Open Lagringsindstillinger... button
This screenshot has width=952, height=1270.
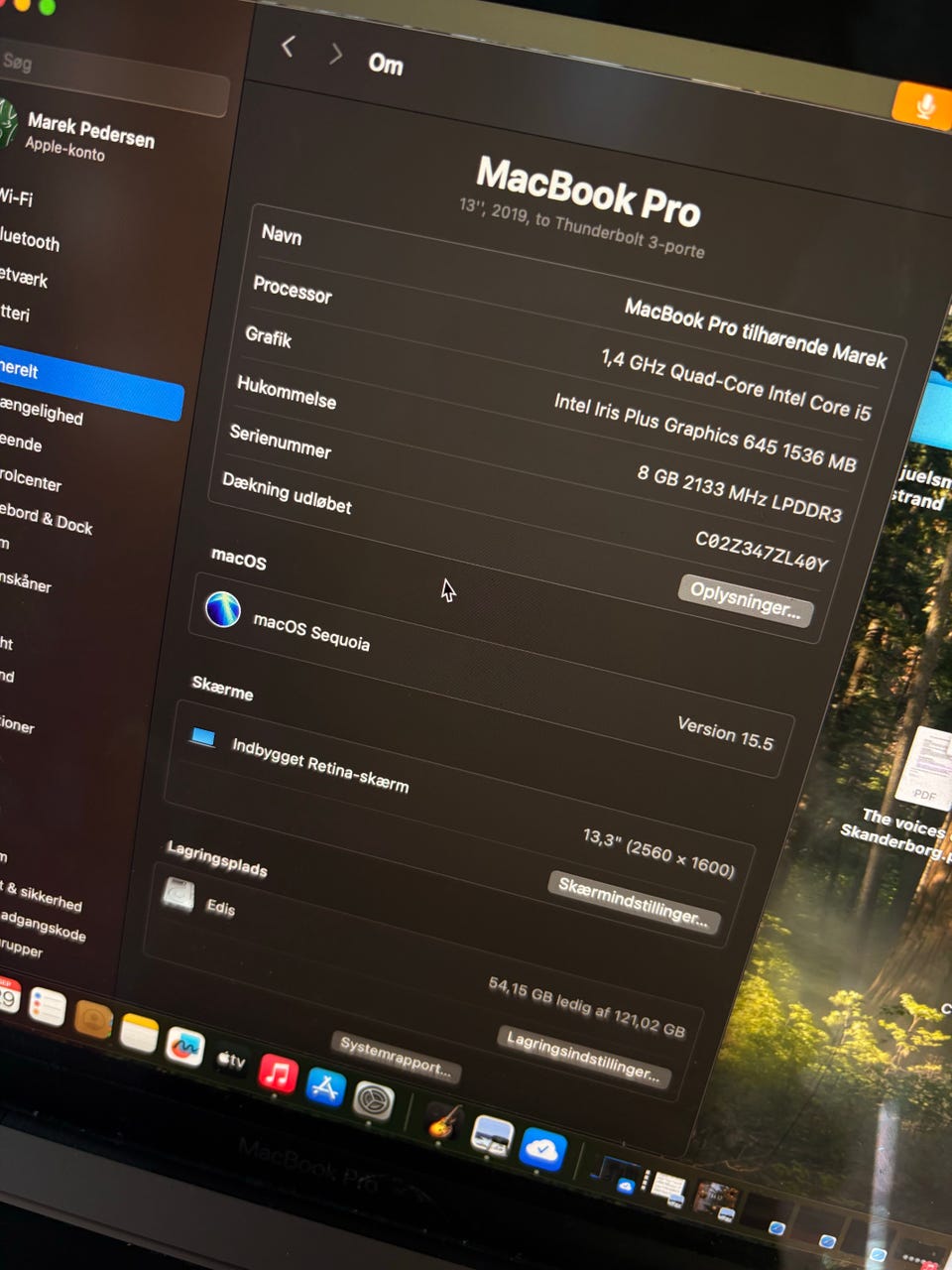pyautogui.click(x=583, y=1056)
